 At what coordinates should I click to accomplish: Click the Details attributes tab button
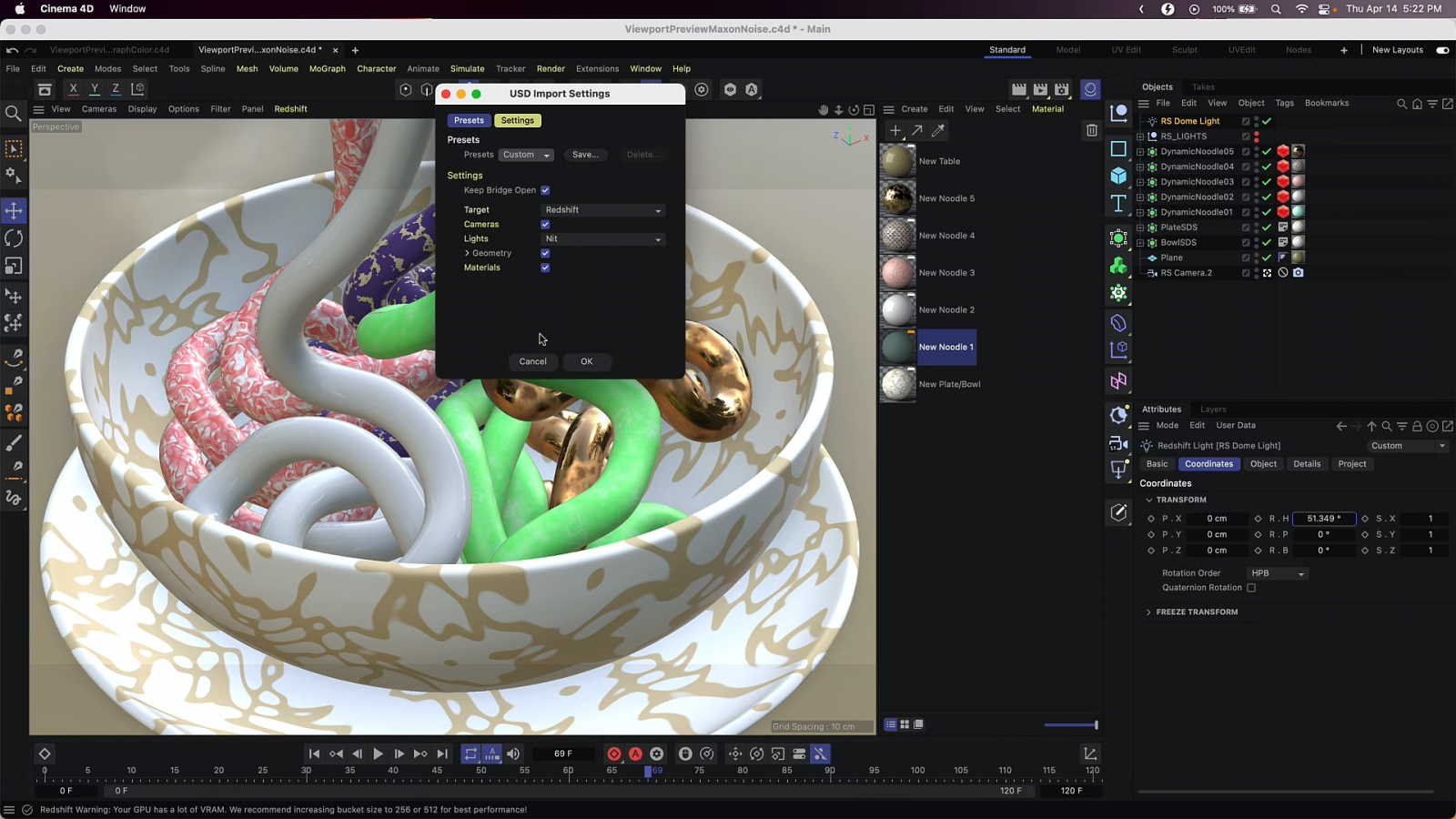tap(1307, 464)
